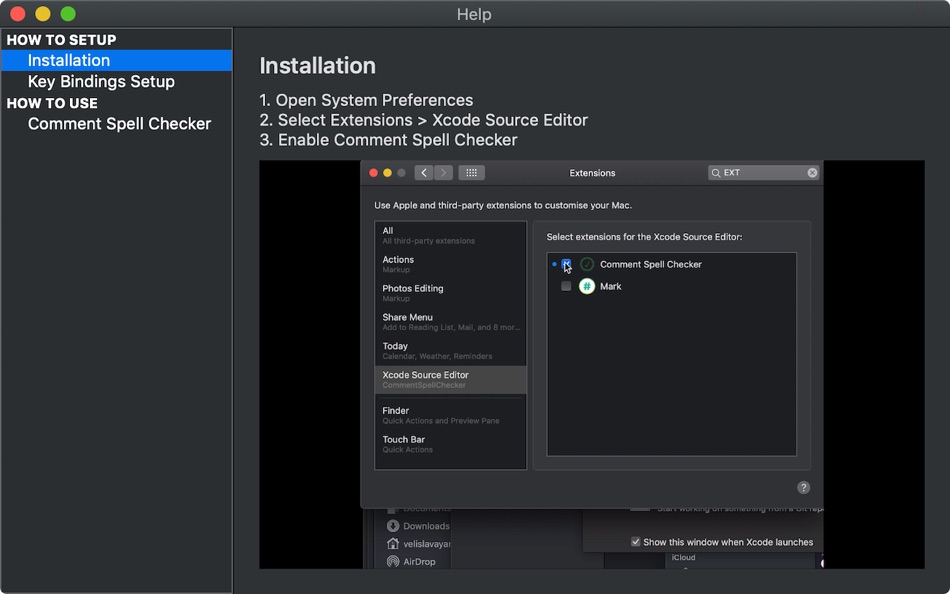This screenshot has height=594, width=950.
Task: Maximize the Help window with green button
Action: pyautogui.click(x=68, y=13)
